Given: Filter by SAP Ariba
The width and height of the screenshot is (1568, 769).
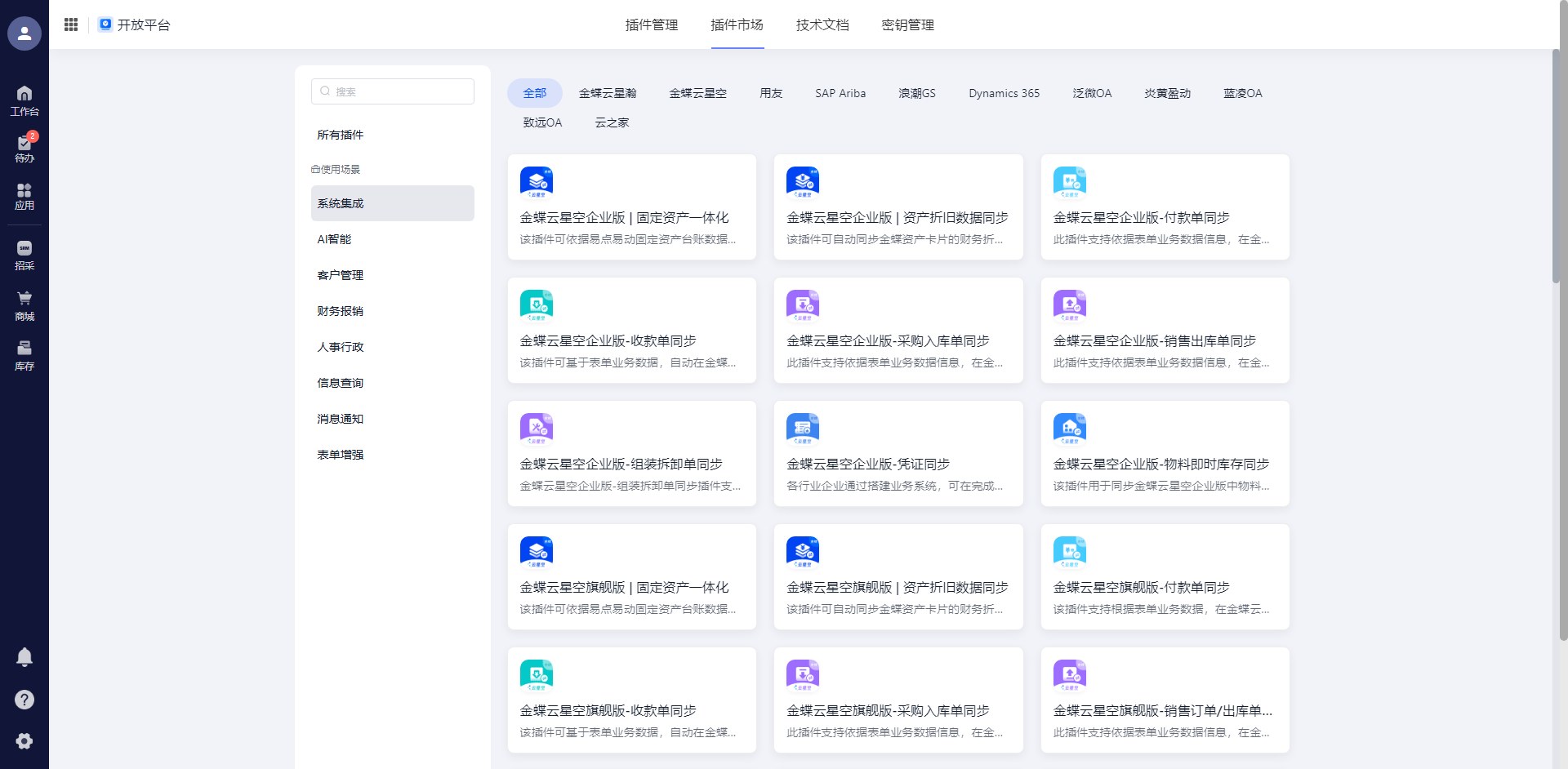Looking at the screenshot, I should pos(840,93).
